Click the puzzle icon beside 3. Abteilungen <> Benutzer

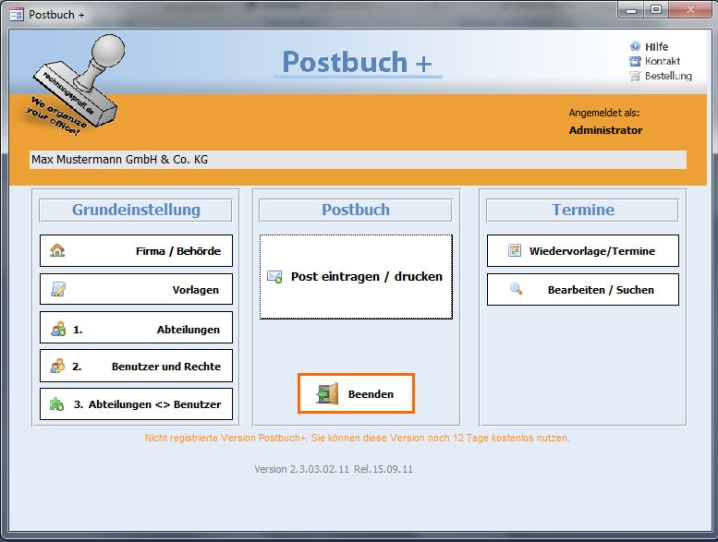pyautogui.click(x=58, y=405)
